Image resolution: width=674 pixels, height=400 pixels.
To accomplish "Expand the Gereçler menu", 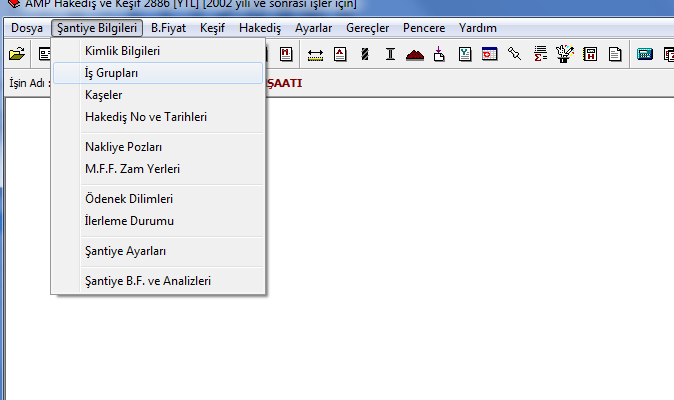I will pos(367,28).
